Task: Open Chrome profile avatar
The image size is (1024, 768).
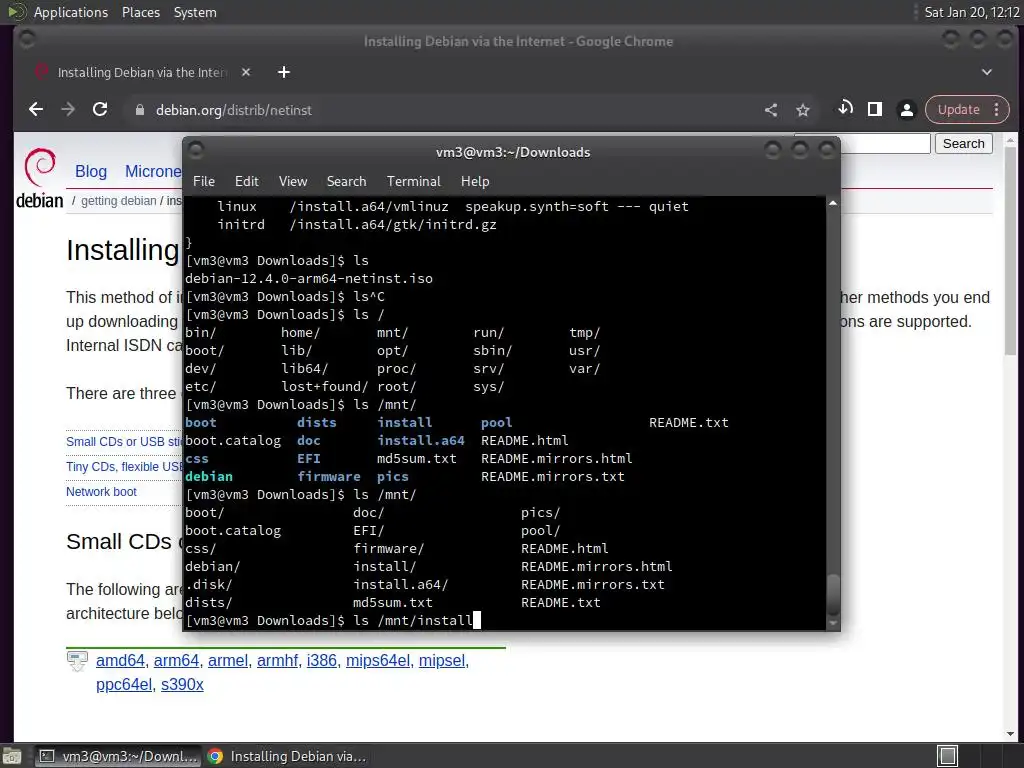Action: tap(906, 110)
